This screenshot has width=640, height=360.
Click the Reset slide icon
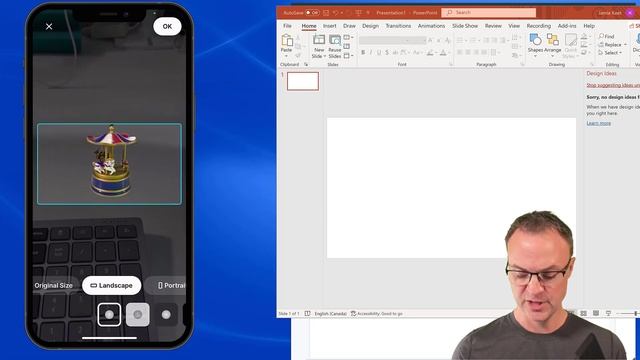(347, 47)
